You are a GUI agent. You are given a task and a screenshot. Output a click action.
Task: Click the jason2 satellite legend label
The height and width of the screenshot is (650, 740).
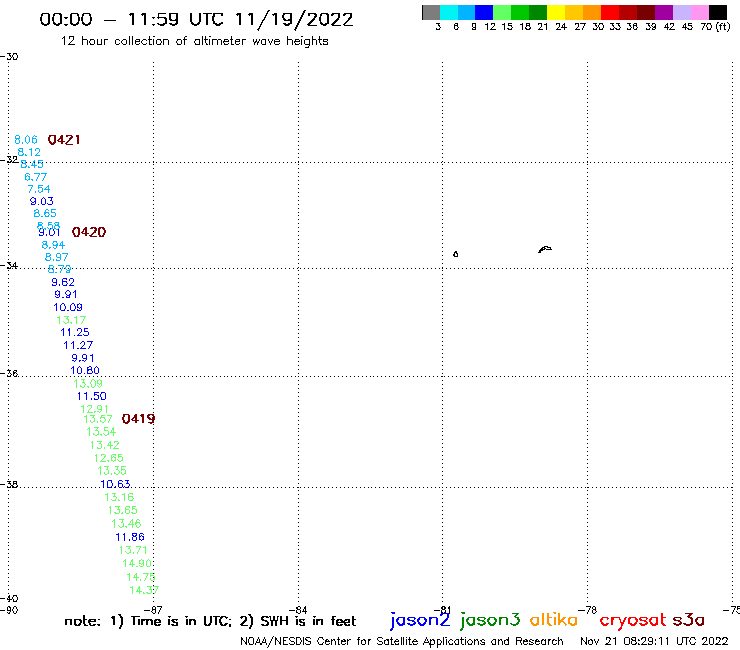pyautogui.click(x=420, y=620)
